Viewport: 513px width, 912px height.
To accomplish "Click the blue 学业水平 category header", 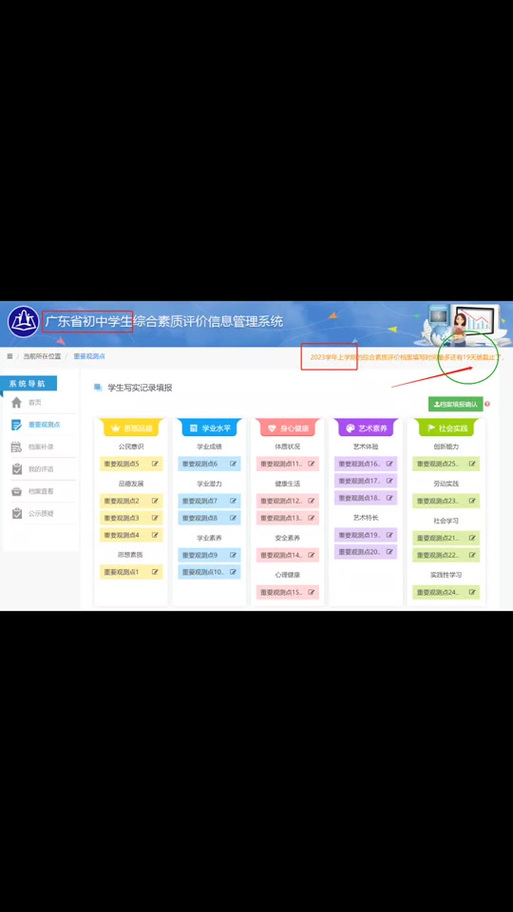I will pos(209,428).
